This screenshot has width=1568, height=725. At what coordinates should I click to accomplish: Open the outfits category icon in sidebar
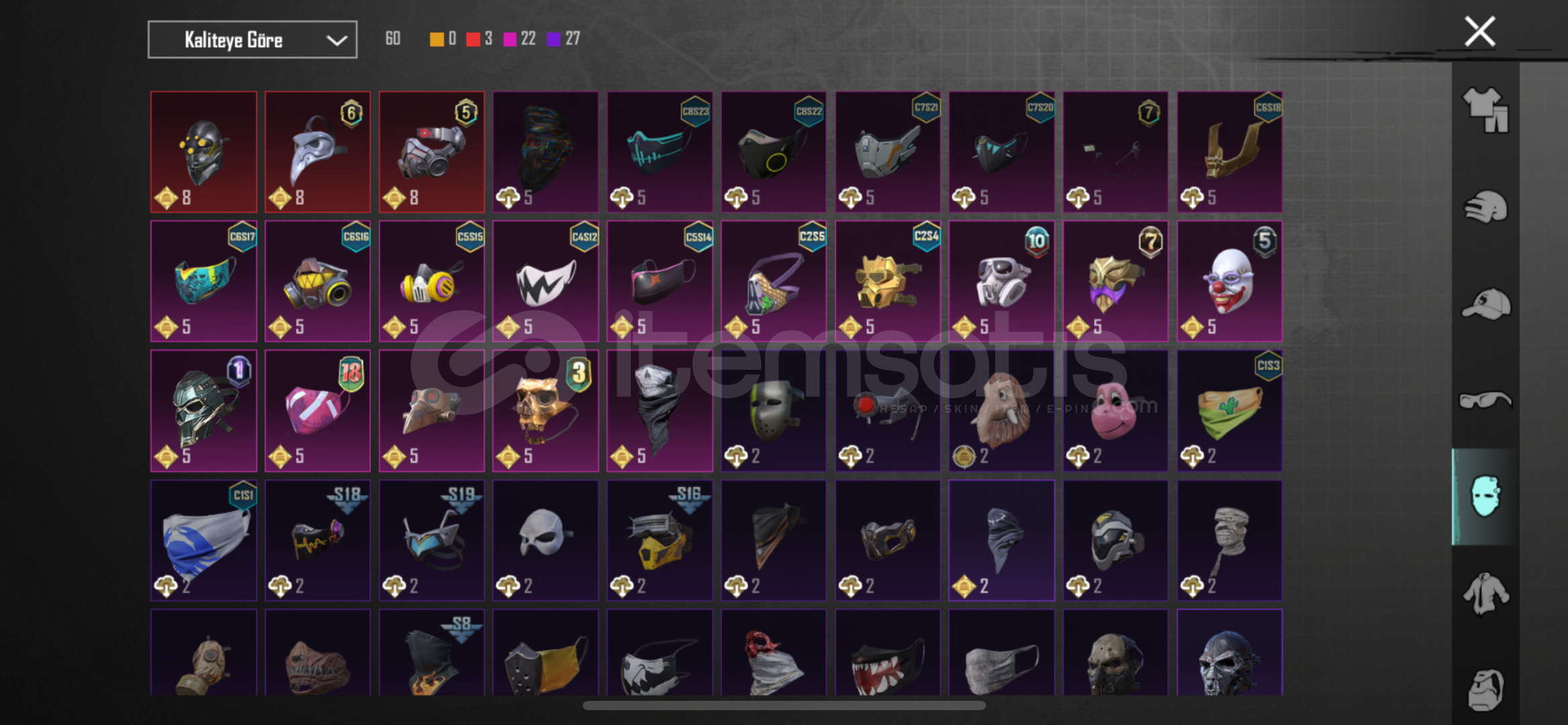point(1485,111)
